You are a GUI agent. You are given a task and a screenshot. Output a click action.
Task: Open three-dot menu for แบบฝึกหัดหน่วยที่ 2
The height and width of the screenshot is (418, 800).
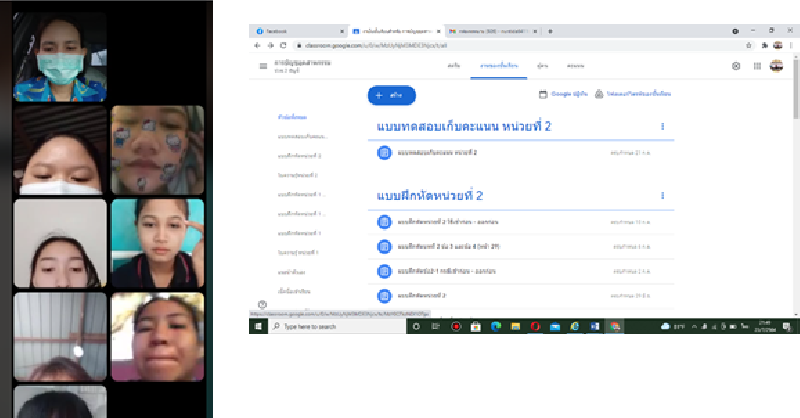click(x=662, y=196)
